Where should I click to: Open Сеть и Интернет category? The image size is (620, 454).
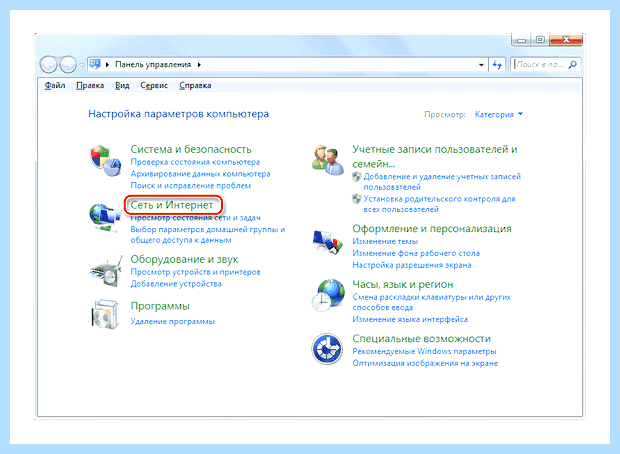click(x=172, y=205)
